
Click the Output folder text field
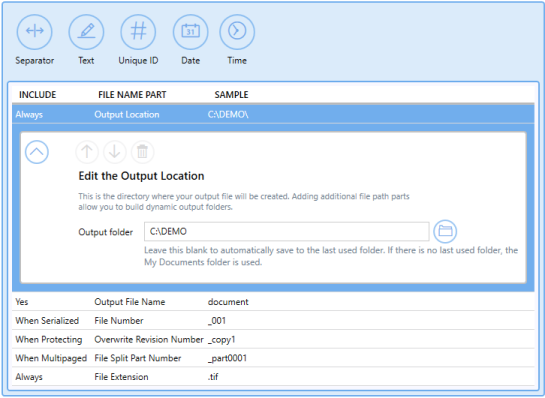[x=286, y=232]
